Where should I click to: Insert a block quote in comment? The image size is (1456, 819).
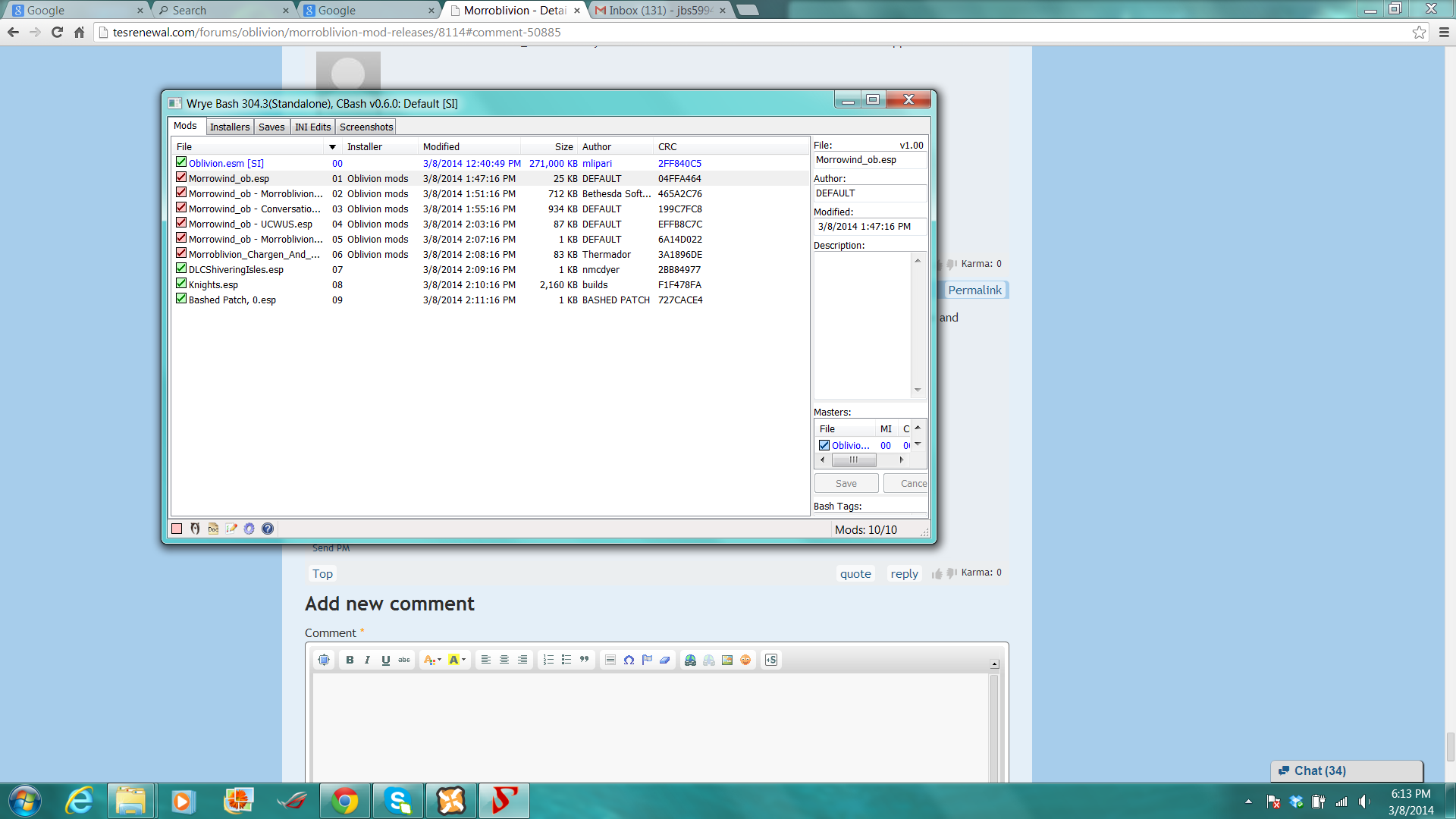click(585, 660)
